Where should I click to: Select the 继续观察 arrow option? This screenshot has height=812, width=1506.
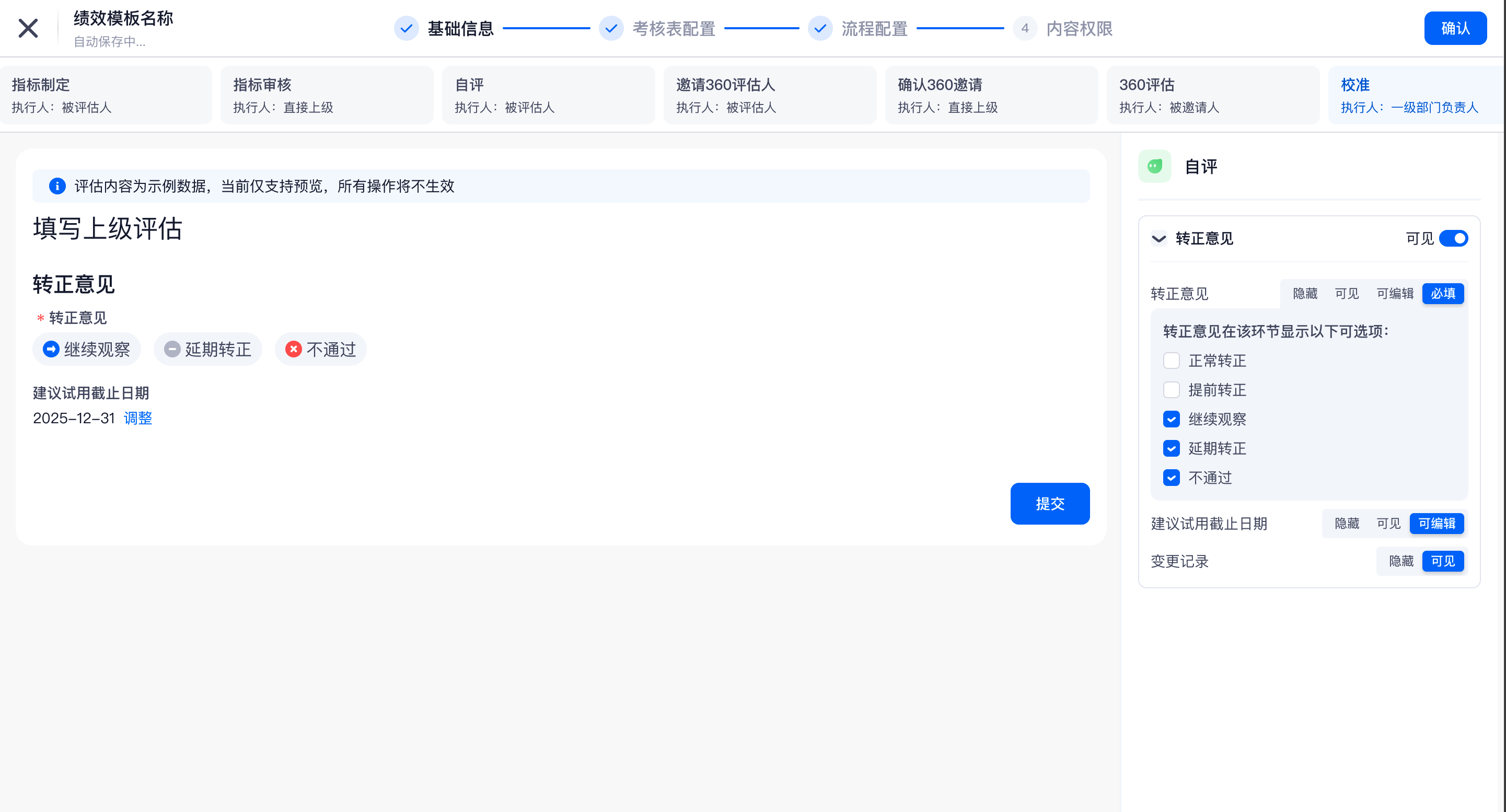pos(87,350)
